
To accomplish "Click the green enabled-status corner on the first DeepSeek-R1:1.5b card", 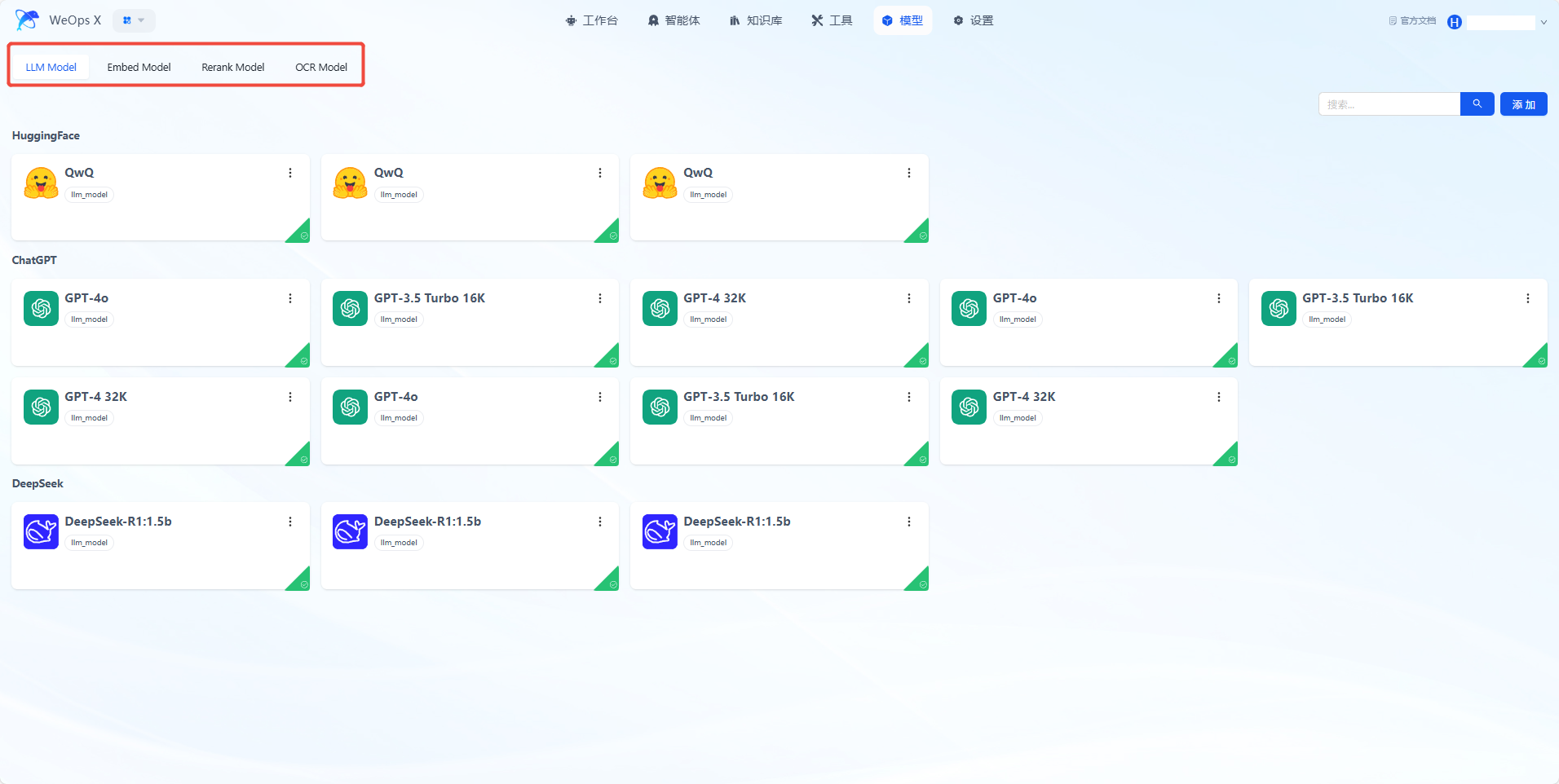I will click(301, 581).
